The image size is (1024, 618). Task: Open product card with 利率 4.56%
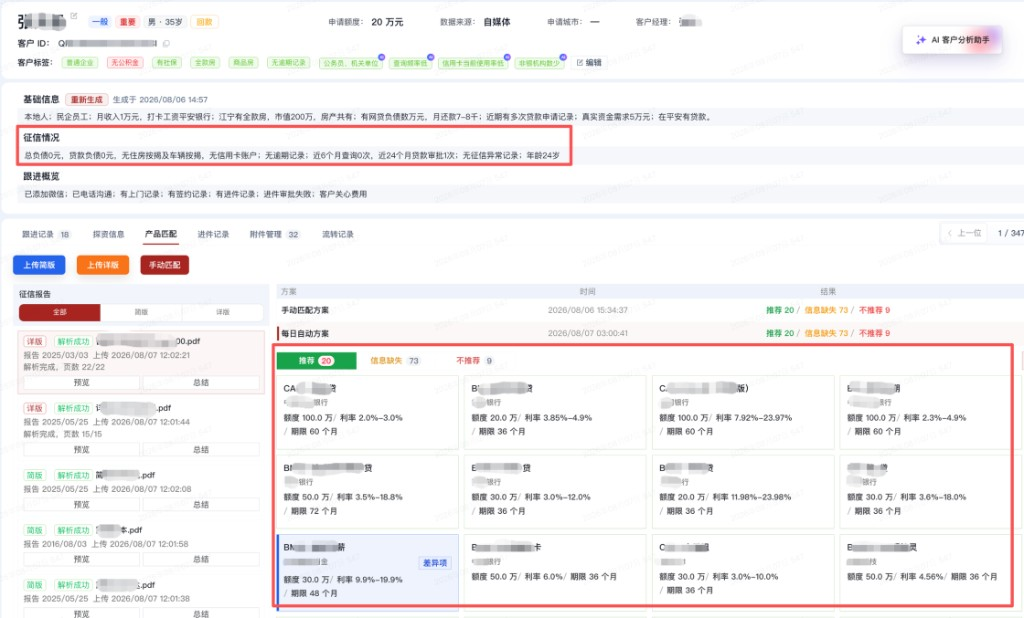point(926,572)
